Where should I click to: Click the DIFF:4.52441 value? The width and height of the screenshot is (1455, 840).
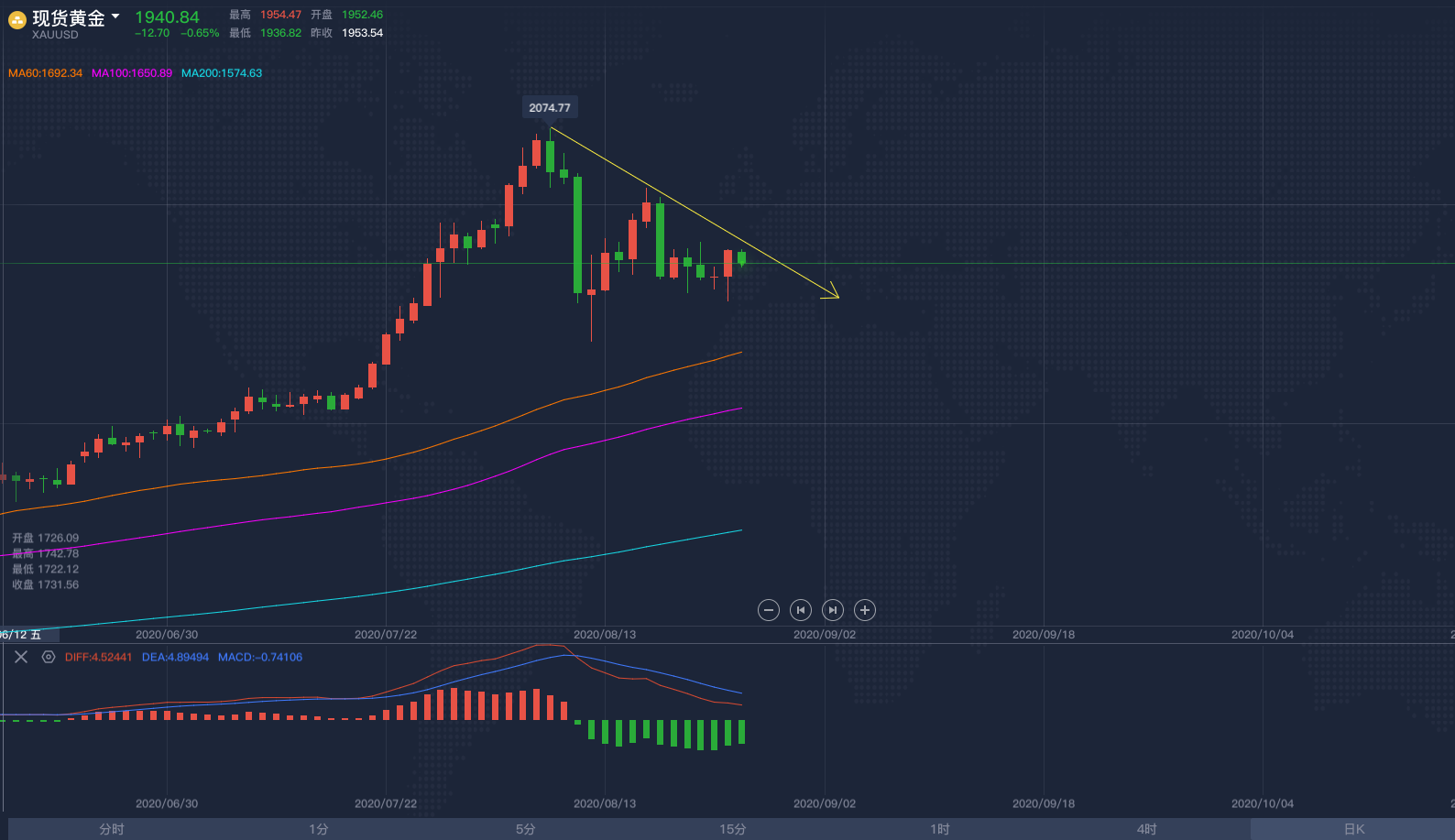[x=98, y=657]
